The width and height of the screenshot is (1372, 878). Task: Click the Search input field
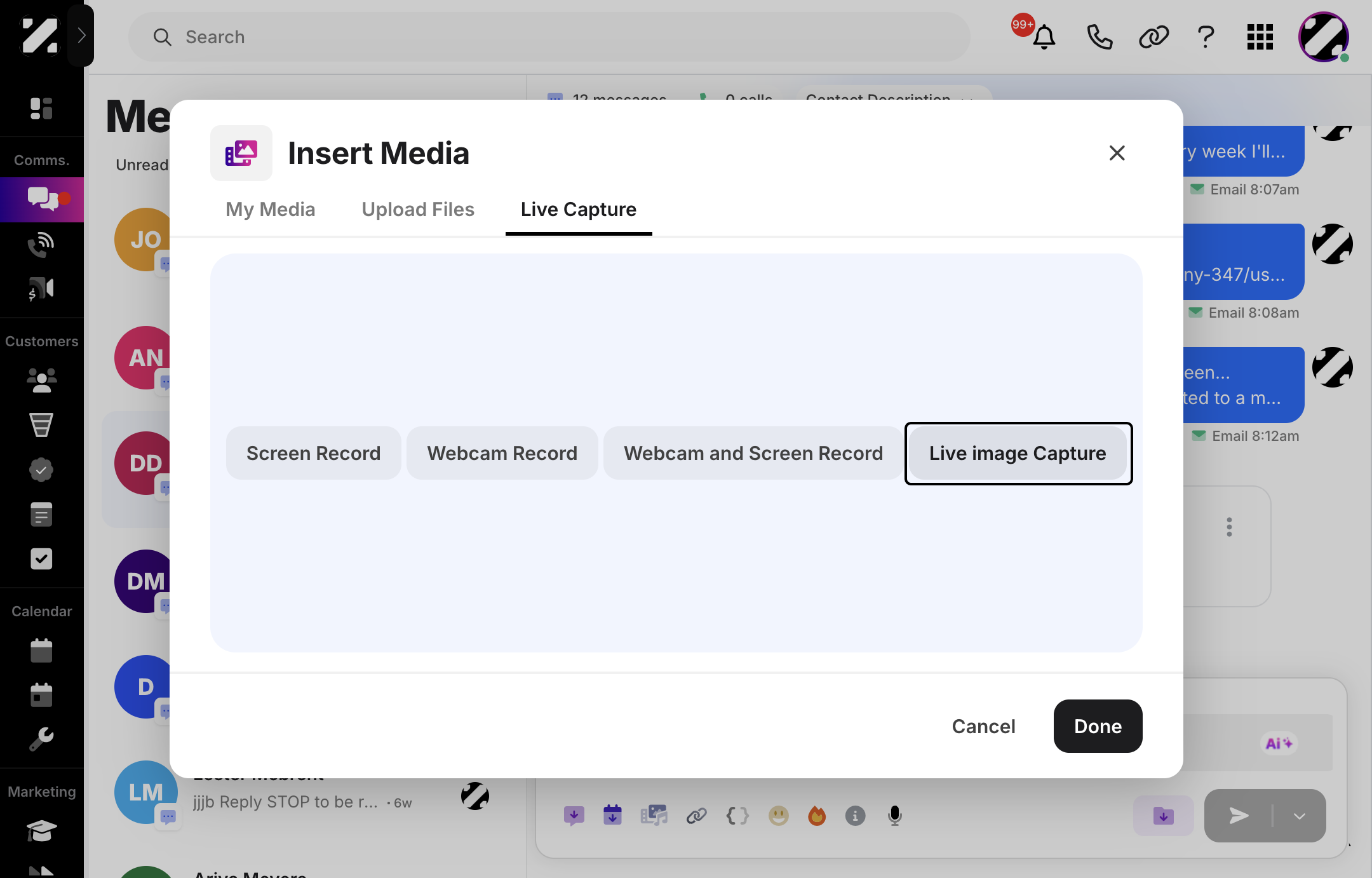coord(549,37)
